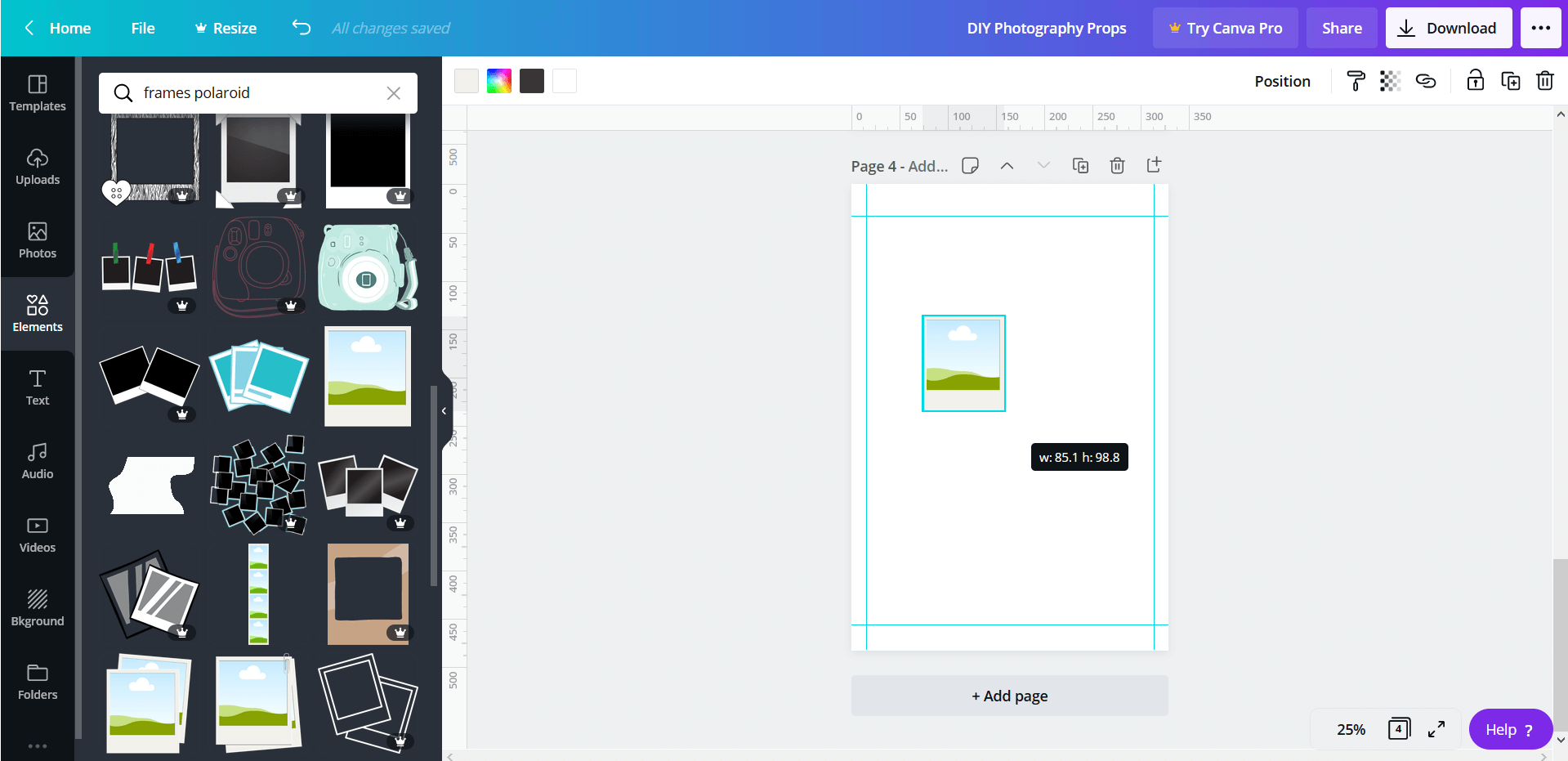Select the copy style paint roller tool
The width and height of the screenshot is (1568, 761).
pos(1355,81)
